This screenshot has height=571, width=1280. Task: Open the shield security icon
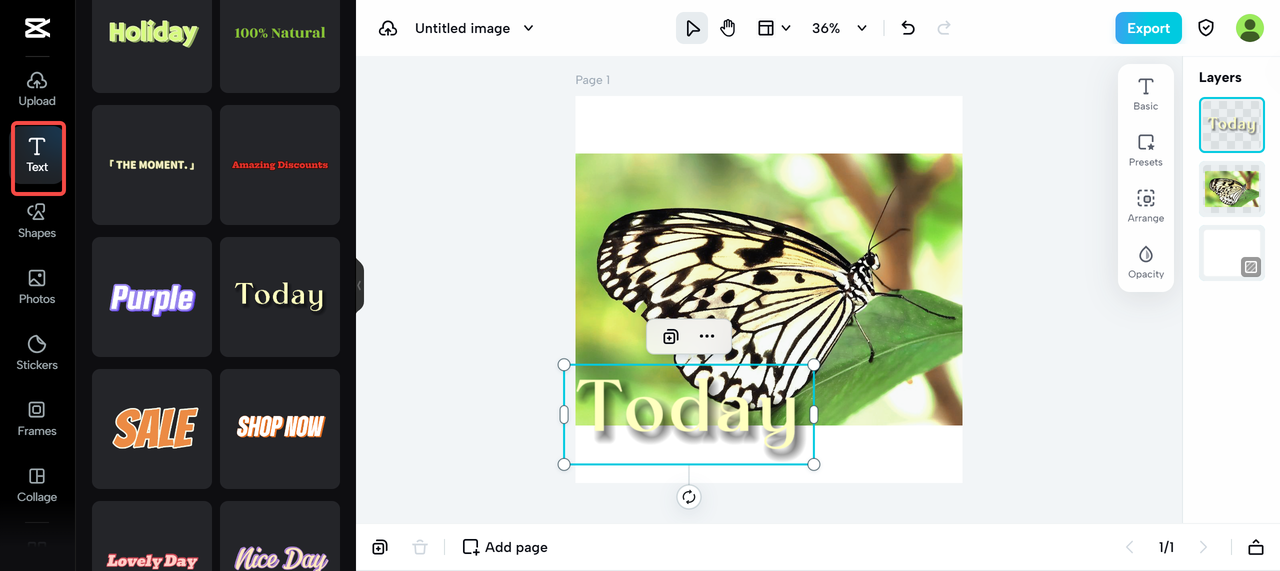[1206, 28]
